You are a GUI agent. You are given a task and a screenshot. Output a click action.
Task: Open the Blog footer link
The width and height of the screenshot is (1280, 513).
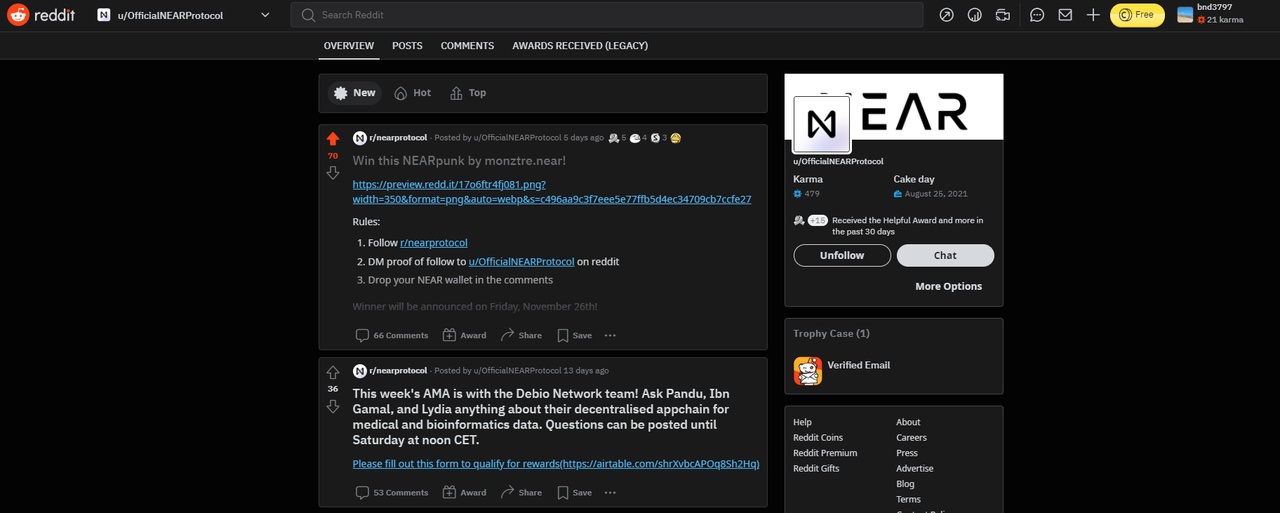905,484
